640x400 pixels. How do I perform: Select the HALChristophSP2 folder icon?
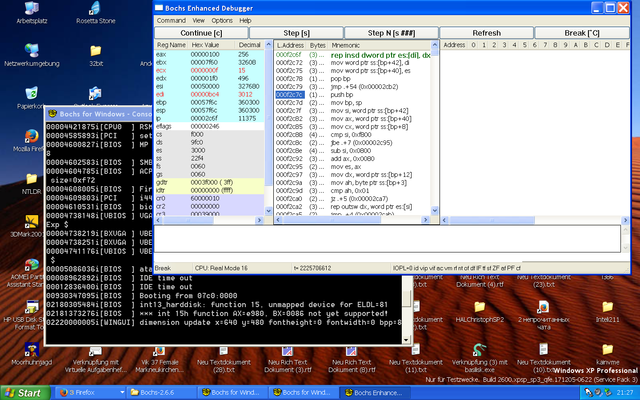(x=480, y=311)
